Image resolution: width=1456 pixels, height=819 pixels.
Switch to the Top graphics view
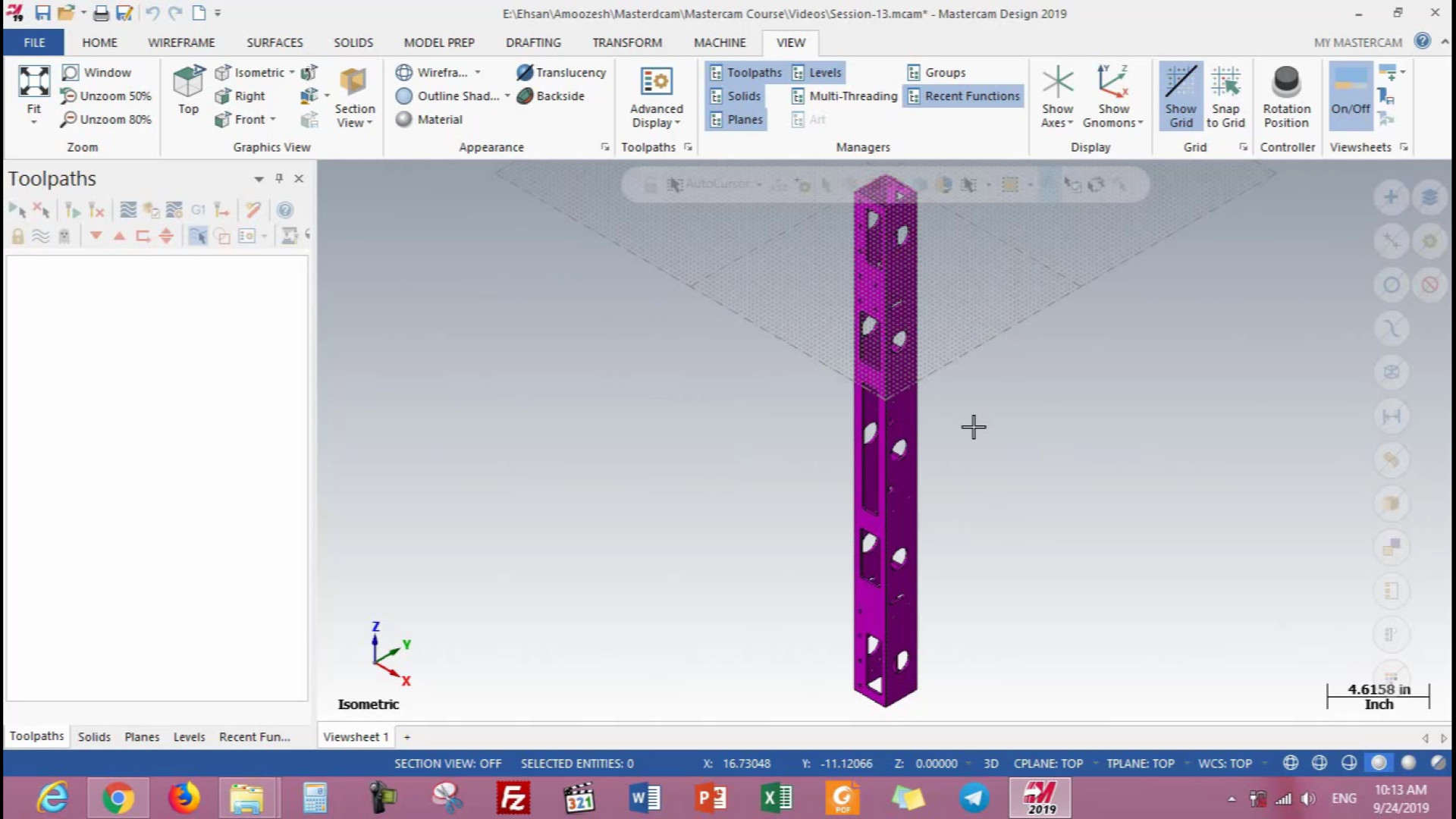(x=188, y=90)
